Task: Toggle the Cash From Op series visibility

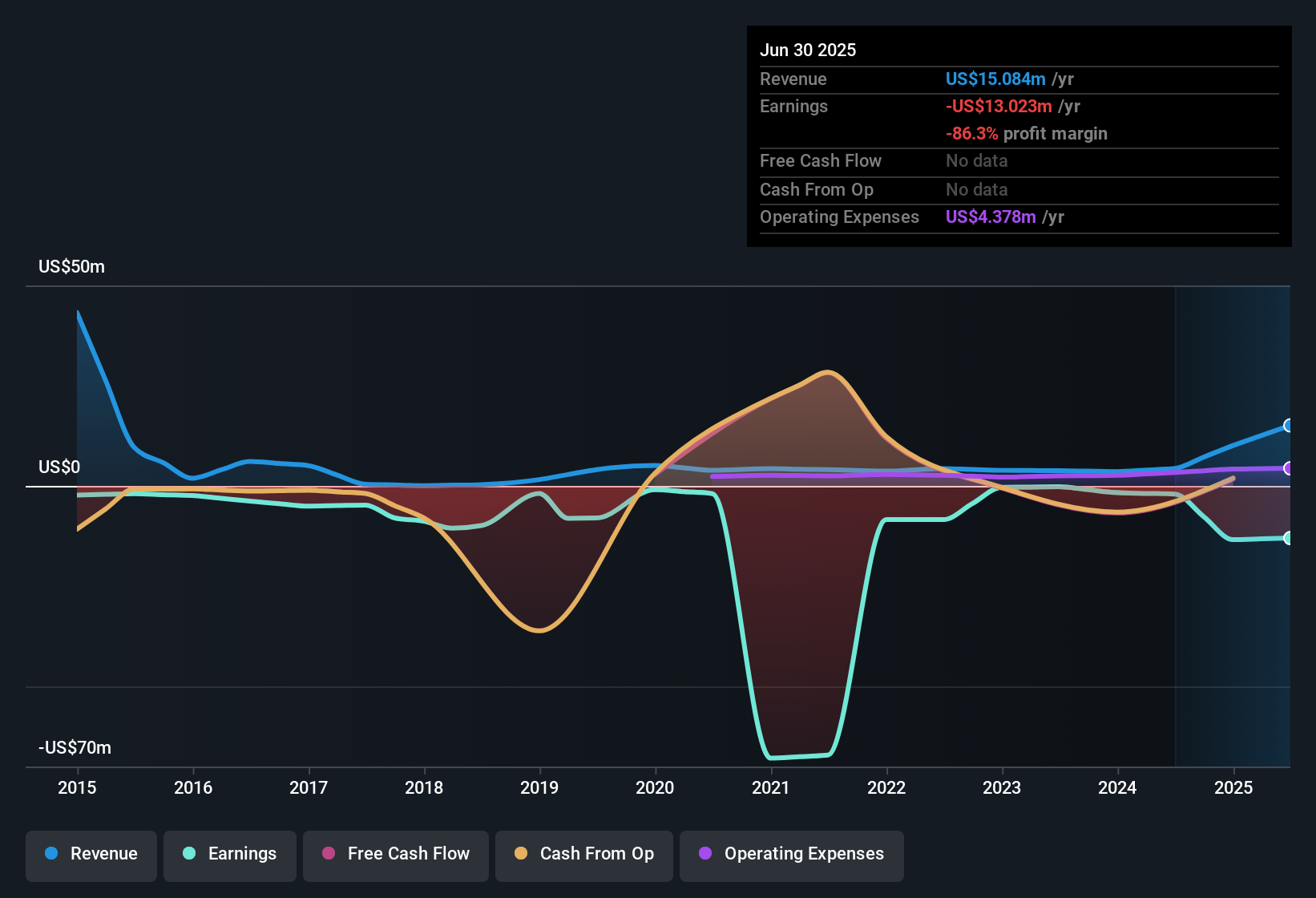Action: point(583,854)
